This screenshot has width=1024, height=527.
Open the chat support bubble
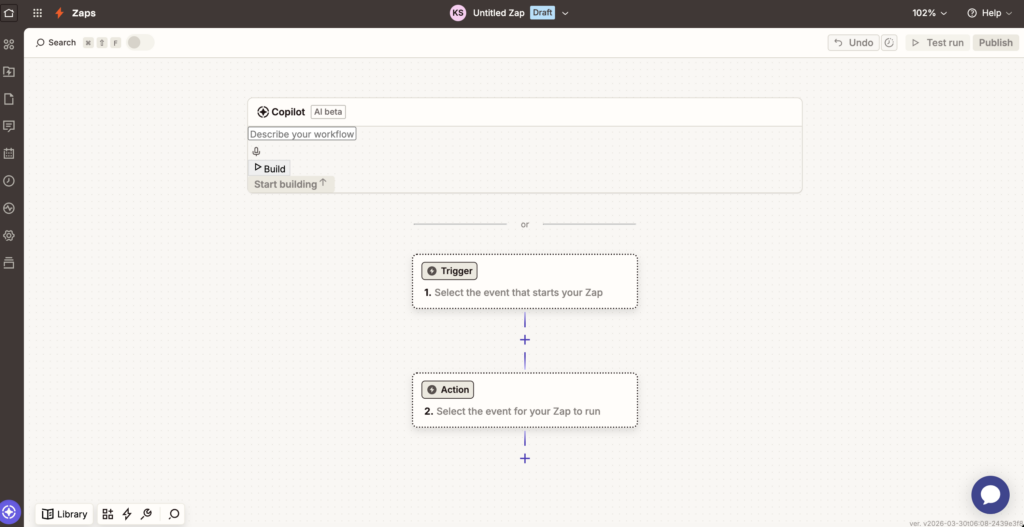point(990,494)
